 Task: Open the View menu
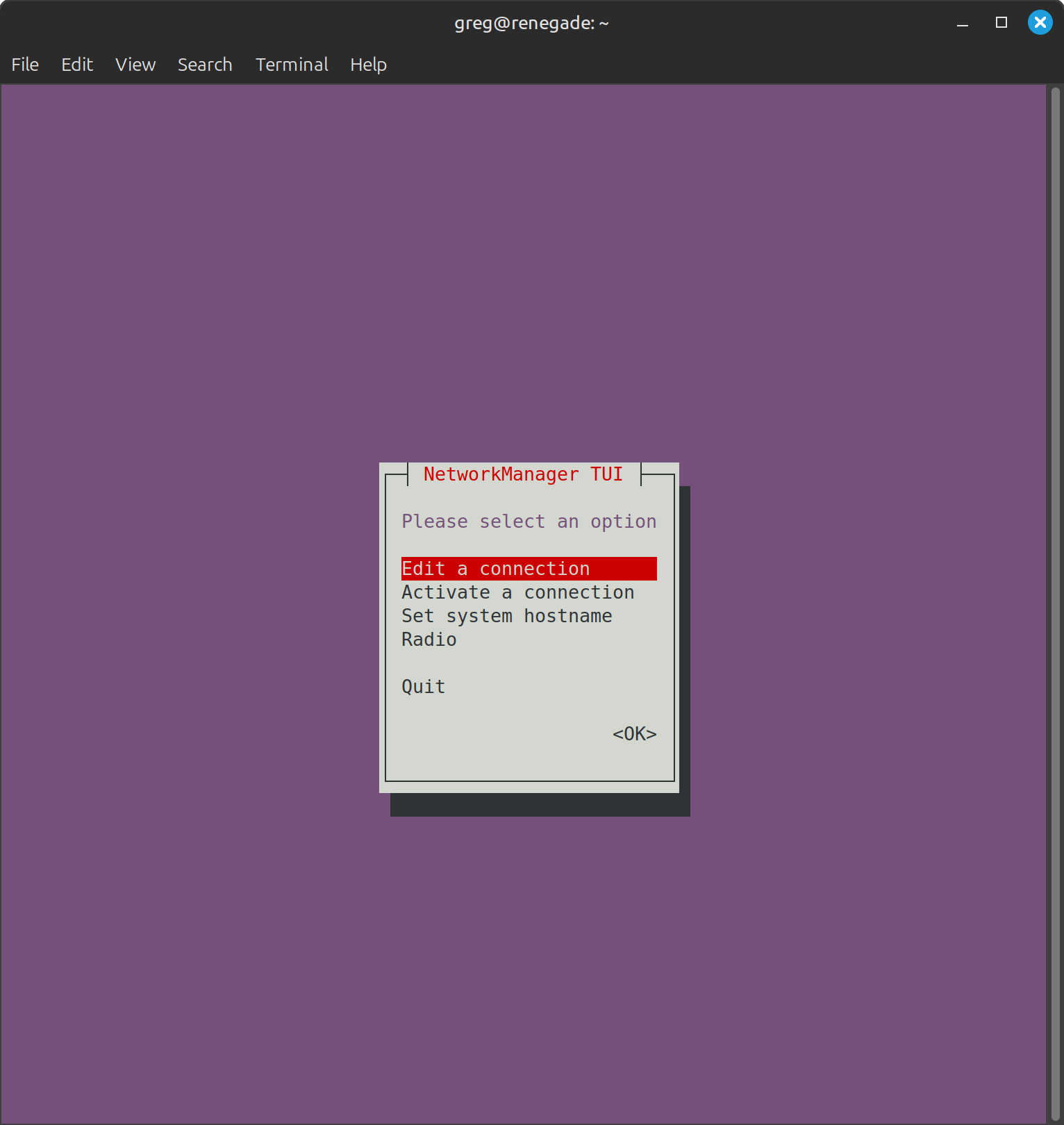point(135,65)
